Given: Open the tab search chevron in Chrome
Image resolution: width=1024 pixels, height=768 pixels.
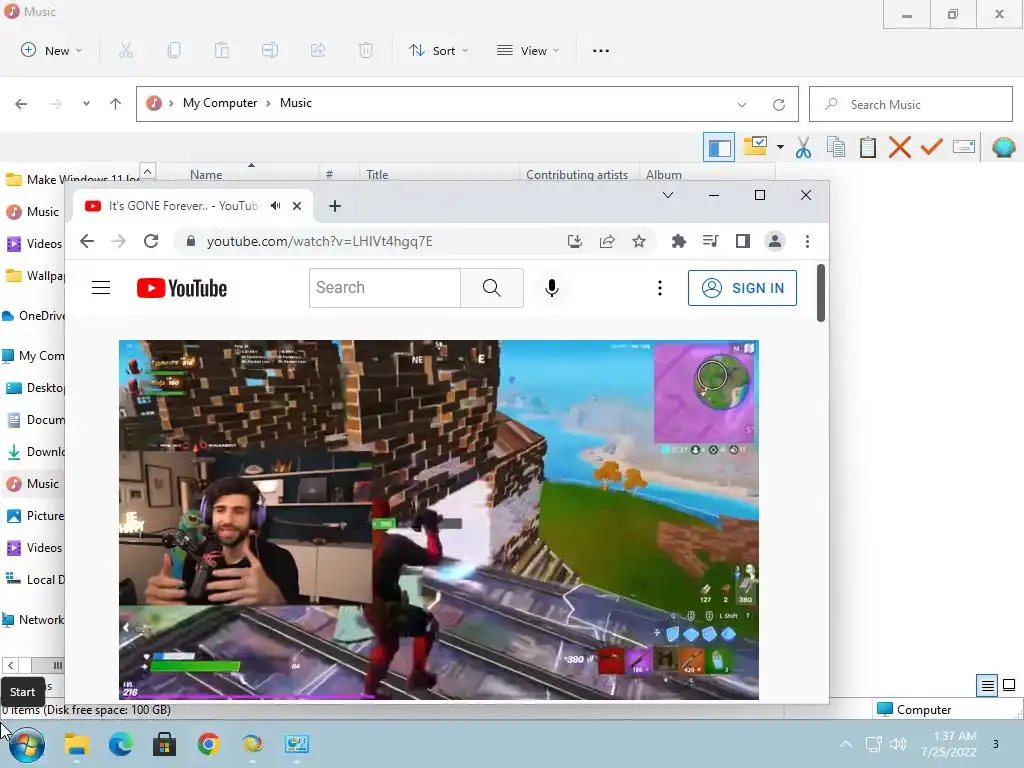Looking at the screenshot, I should [x=667, y=195].
